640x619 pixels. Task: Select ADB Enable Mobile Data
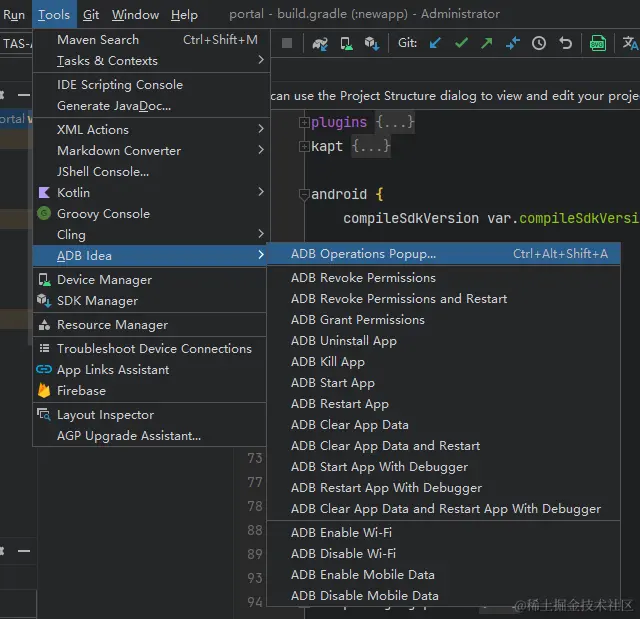444,575
